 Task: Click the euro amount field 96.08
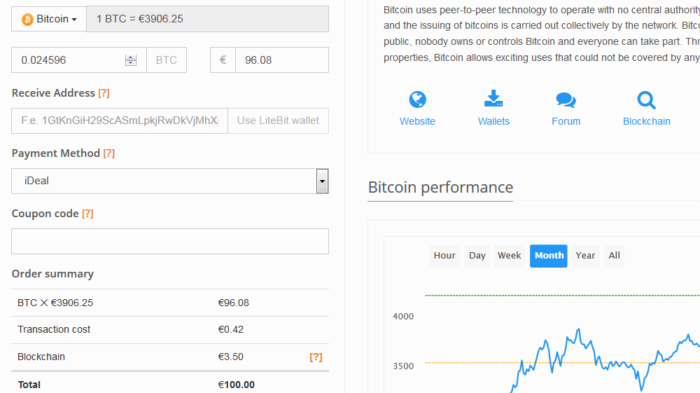(x=282, y=60)
